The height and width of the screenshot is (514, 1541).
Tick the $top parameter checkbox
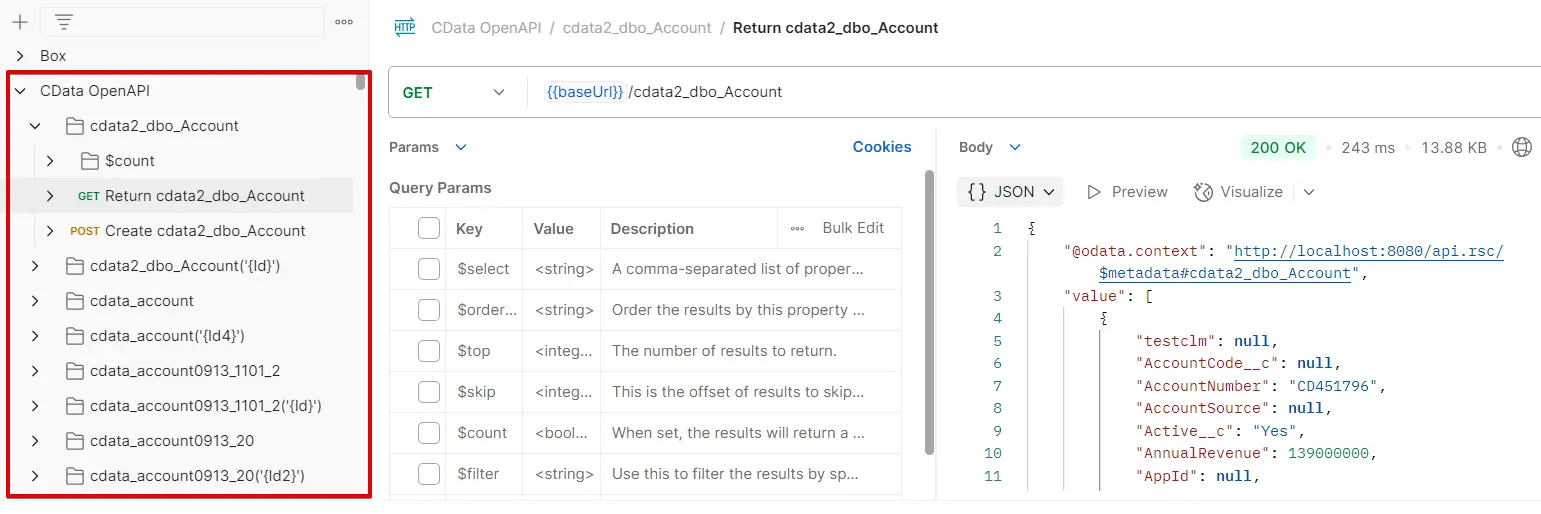(x=429, y=351)
